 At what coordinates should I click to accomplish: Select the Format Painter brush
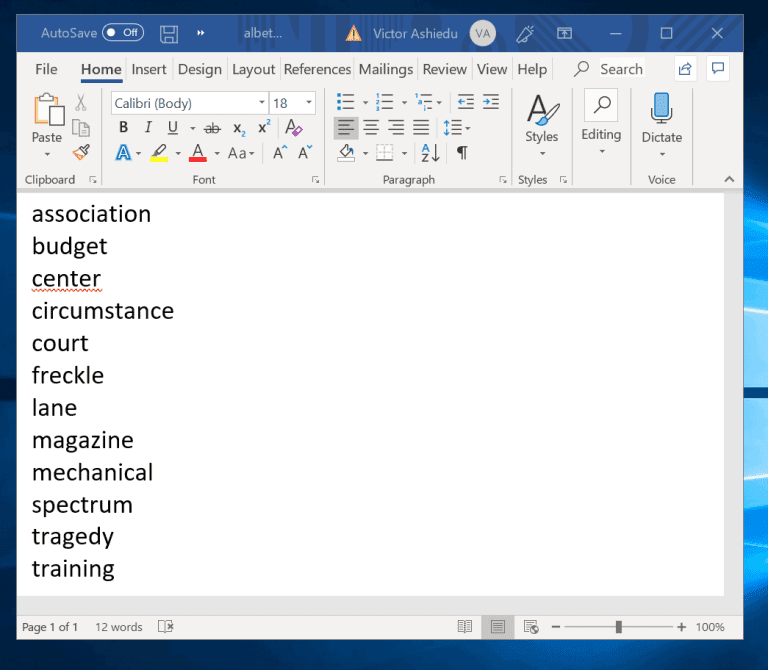81,152
